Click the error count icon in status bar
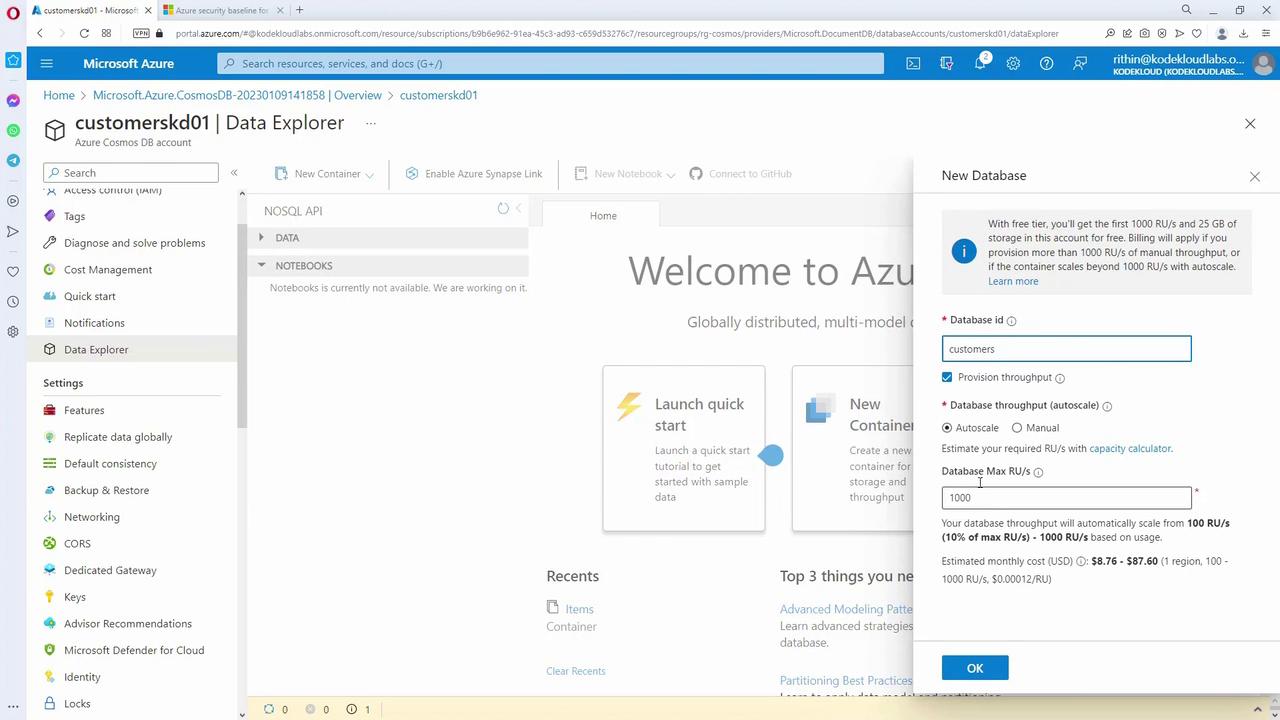Image resolution: width=1280 pixels, height=720 pixels. pos(317,709)
